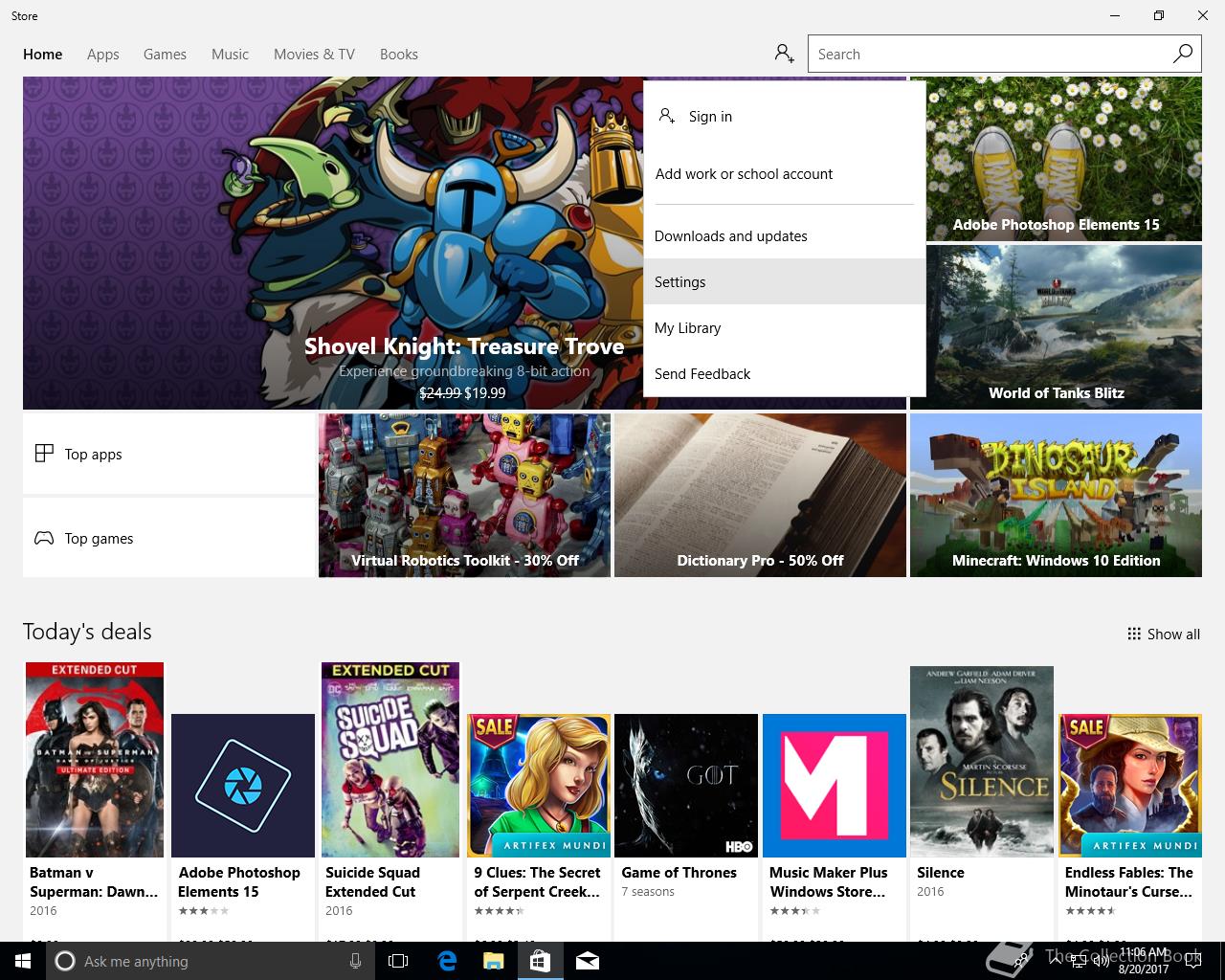This screenshot has width=1225, height=980.
Task: Open the Endless Fables: The Minotaur's Curse deal
Action: 1130,786
